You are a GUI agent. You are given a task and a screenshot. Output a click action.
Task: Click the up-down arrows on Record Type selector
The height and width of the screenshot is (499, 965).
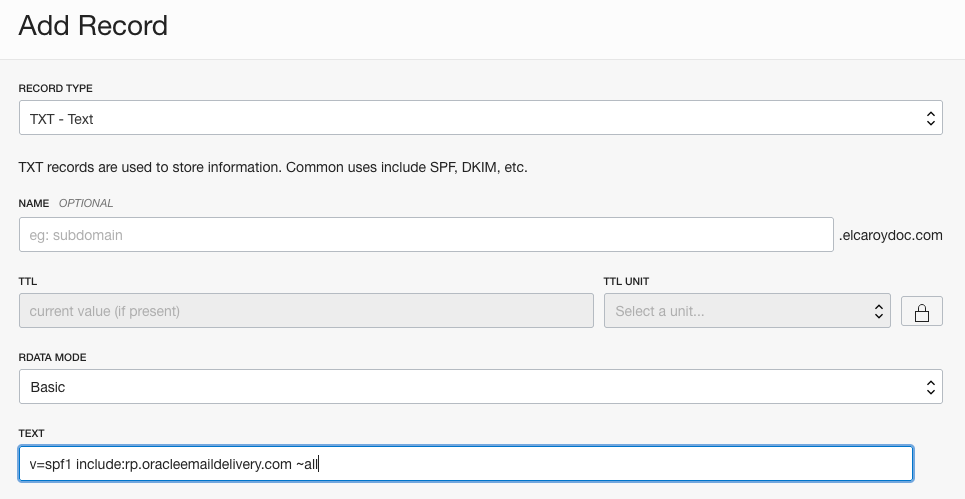click(x=931, y=119)
